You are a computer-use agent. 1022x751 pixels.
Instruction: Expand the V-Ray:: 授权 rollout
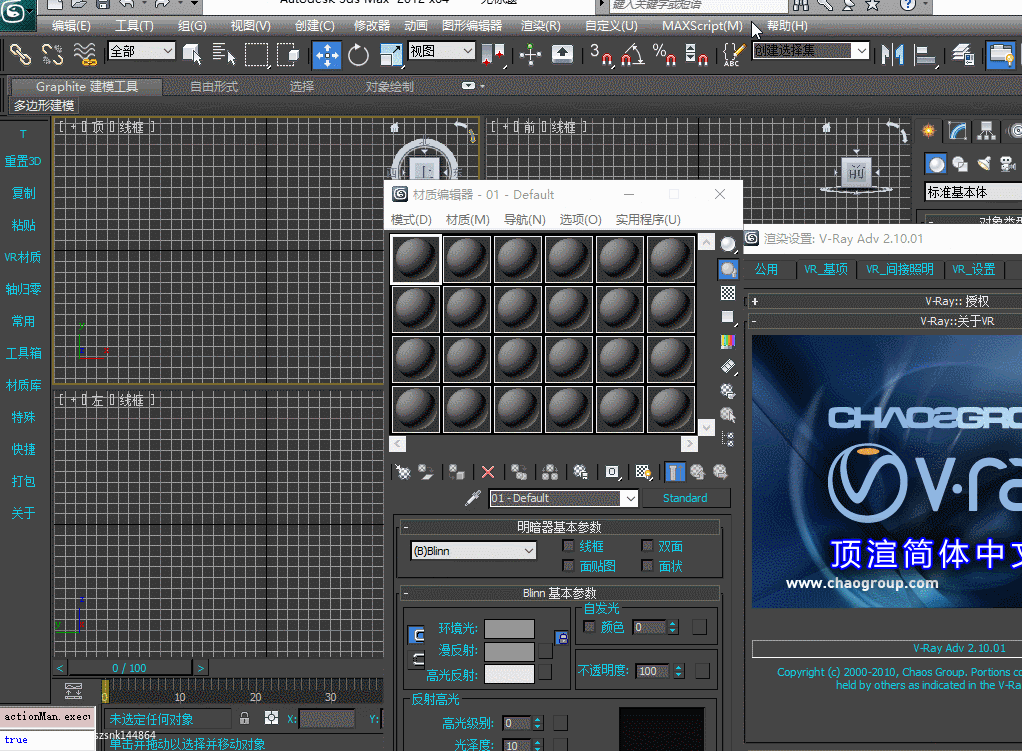tap(755, 301)
